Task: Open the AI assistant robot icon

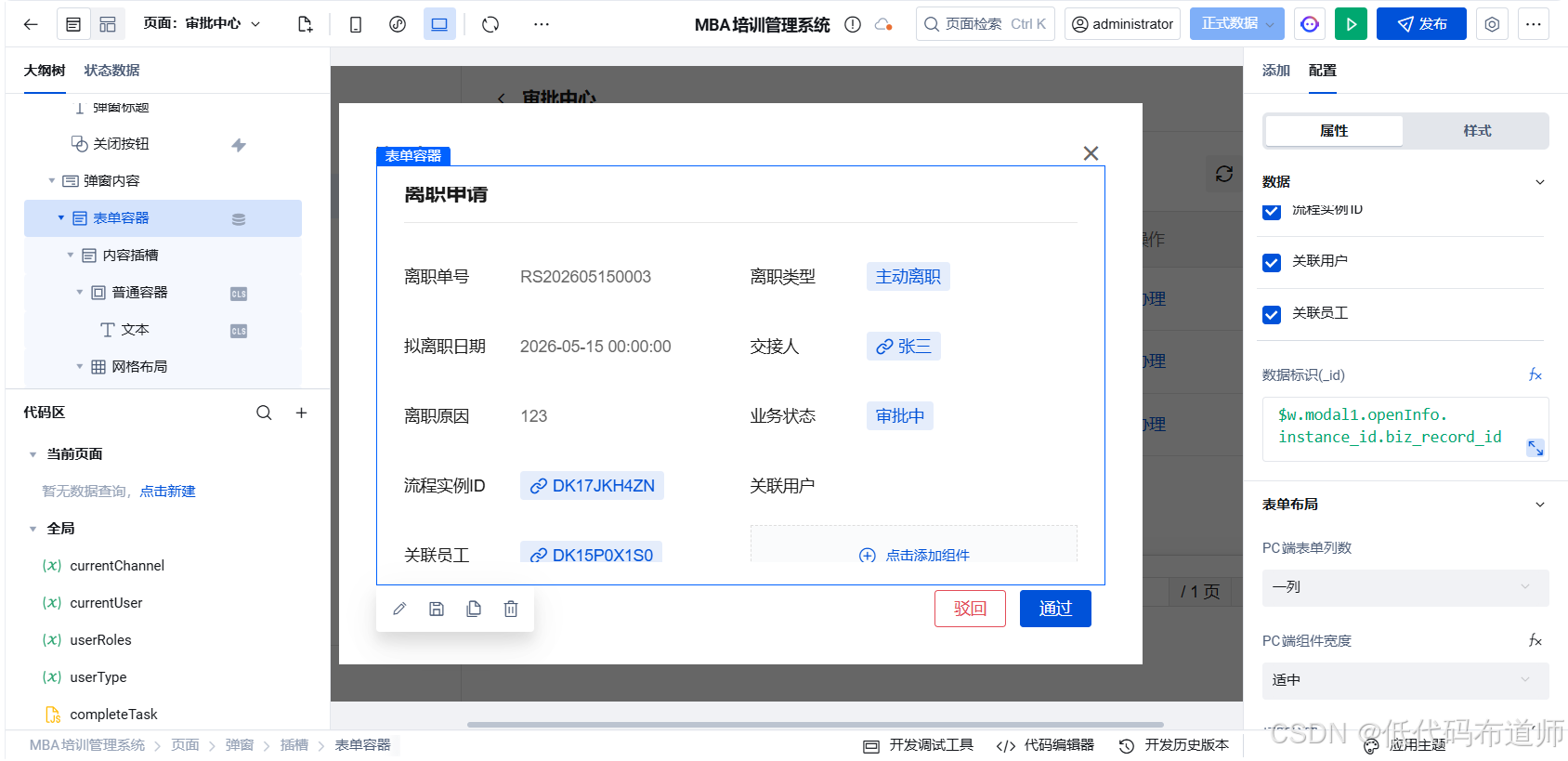Action: (x=1310, y=24)
